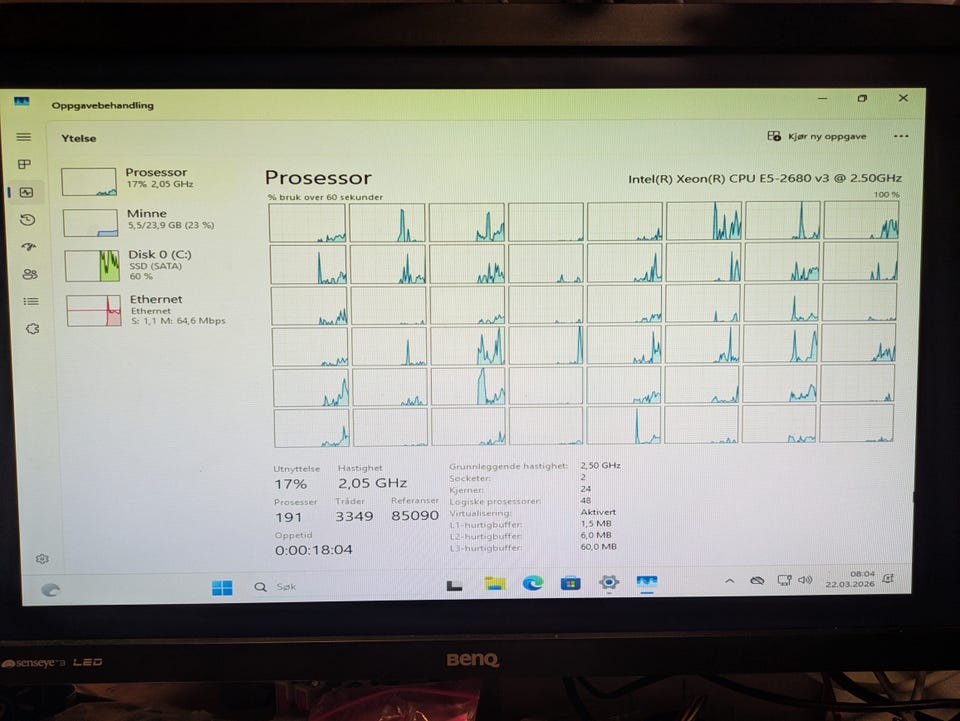This screenshot has width=960, height=721.
Task: Click the Logiske prosessorer value 48
Action: [586, 500]
